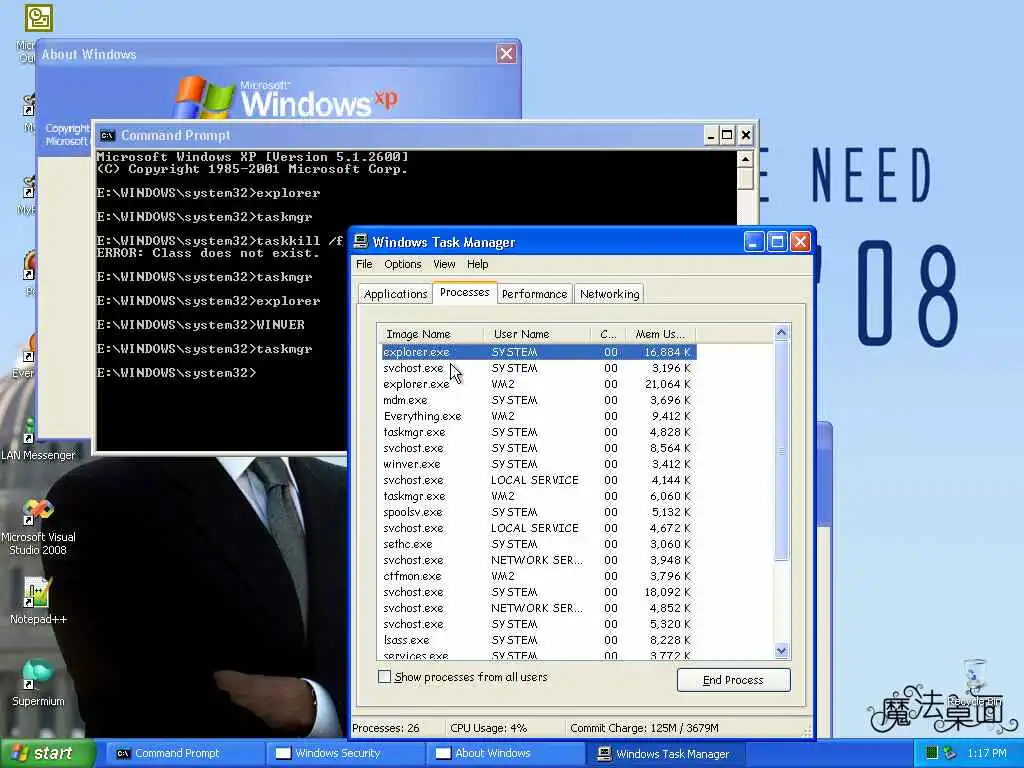The height and width of the screenshot is (768, 1024).
Task: Sort processes by Image Name column
Action: point(431,334)
